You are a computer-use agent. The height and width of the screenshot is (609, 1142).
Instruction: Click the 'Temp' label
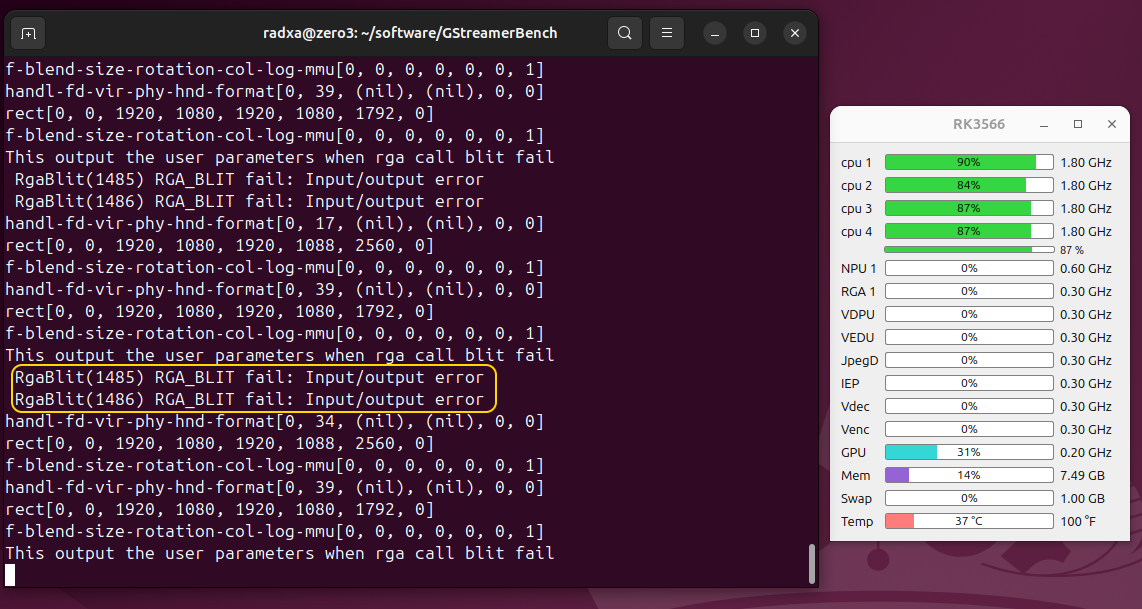point(856,522)
